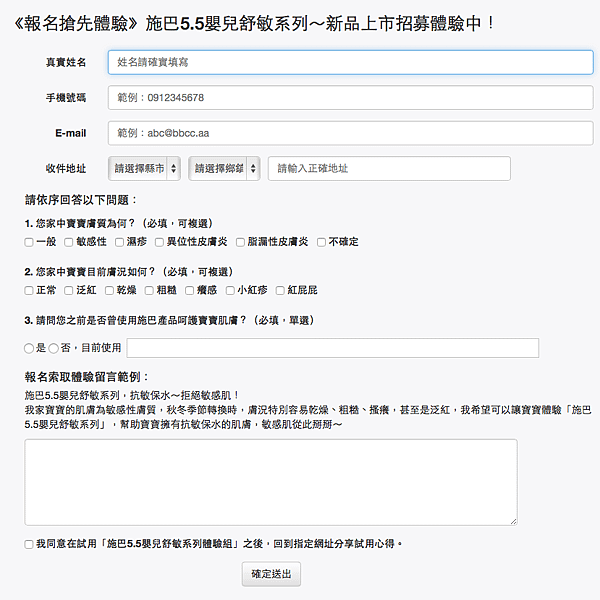Click the page title 《報名搶先體驗》
The image size is (600, 600).
point(75,24)
